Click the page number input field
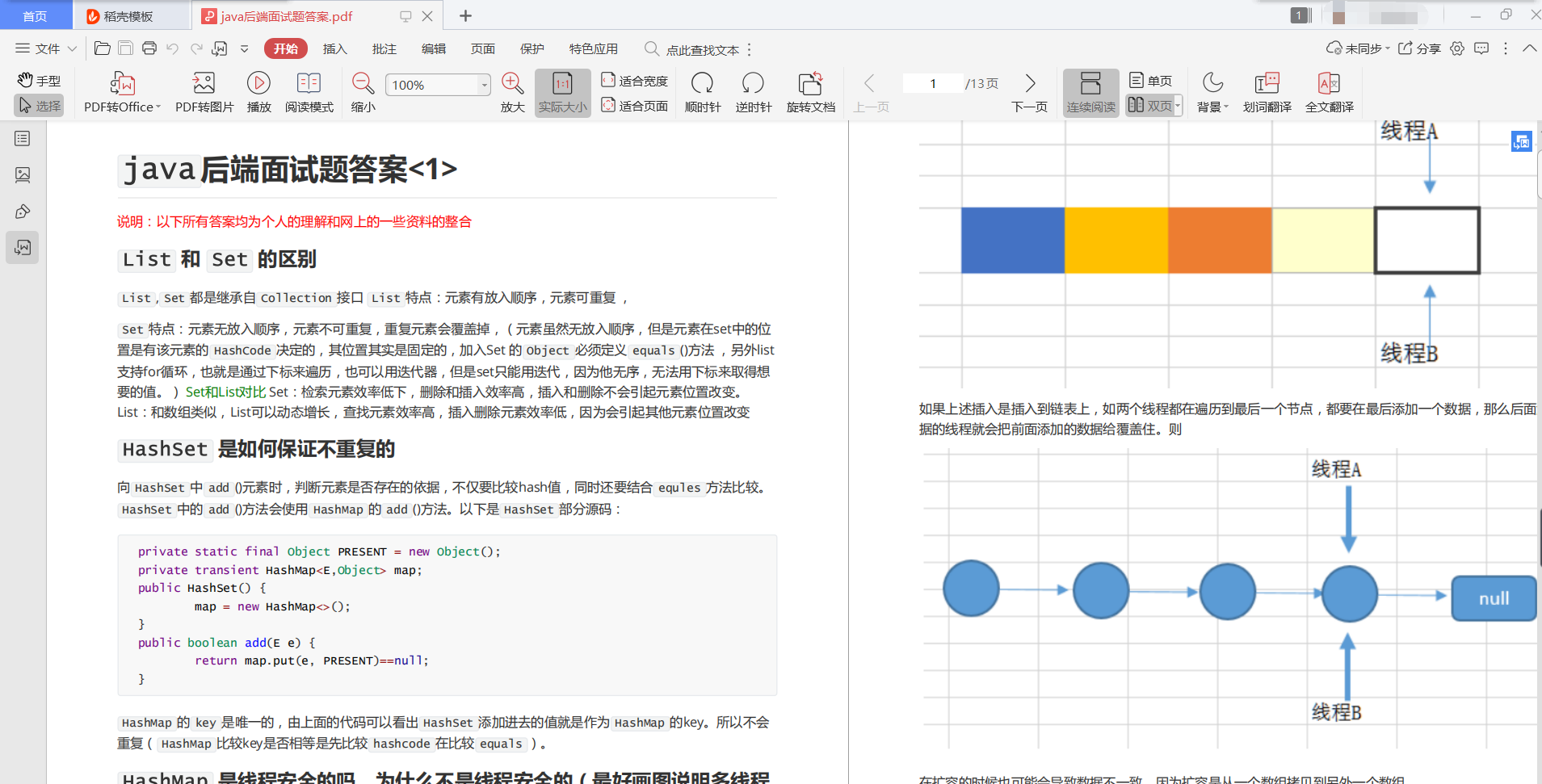Viewport: 1542px width, 784px height. [x=933, y=83]
